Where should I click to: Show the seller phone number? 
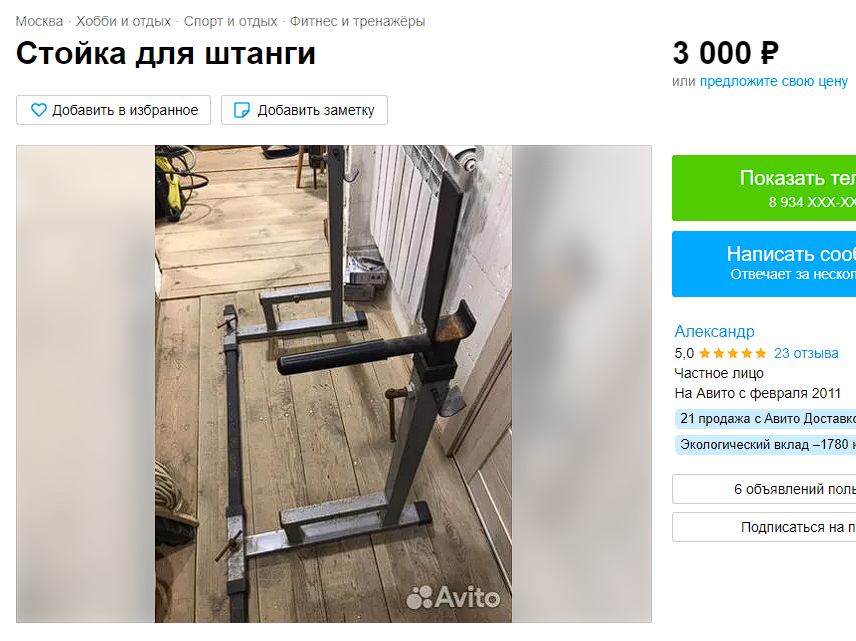click(764, 188)
